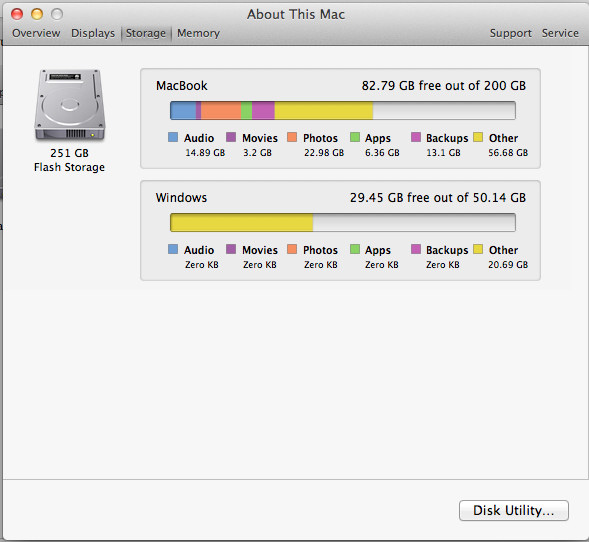Click the MacBook Other yellow swatch

click(x=478, y=137)
